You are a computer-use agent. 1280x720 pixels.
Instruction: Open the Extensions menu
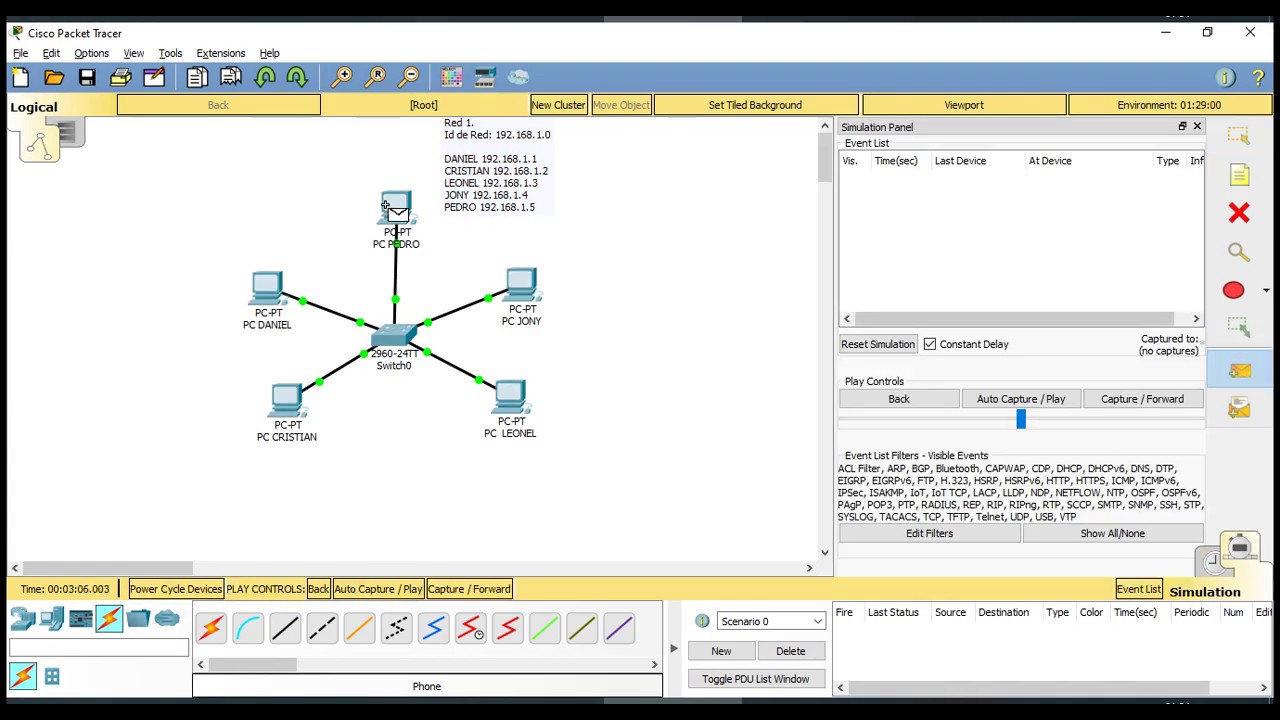221,53
